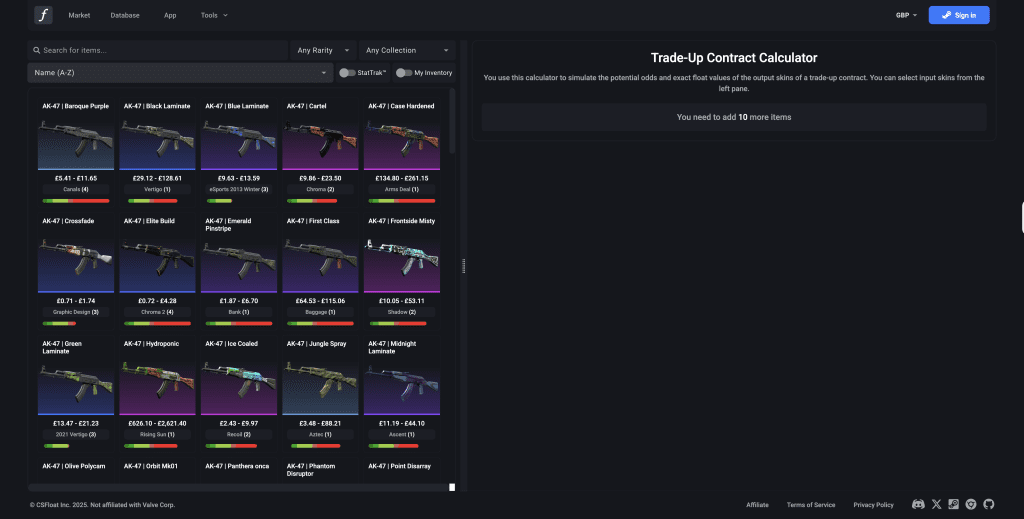Open the Terms of Service link
Viewport: 1024px width, 519px height.
(x=810, y=505)
